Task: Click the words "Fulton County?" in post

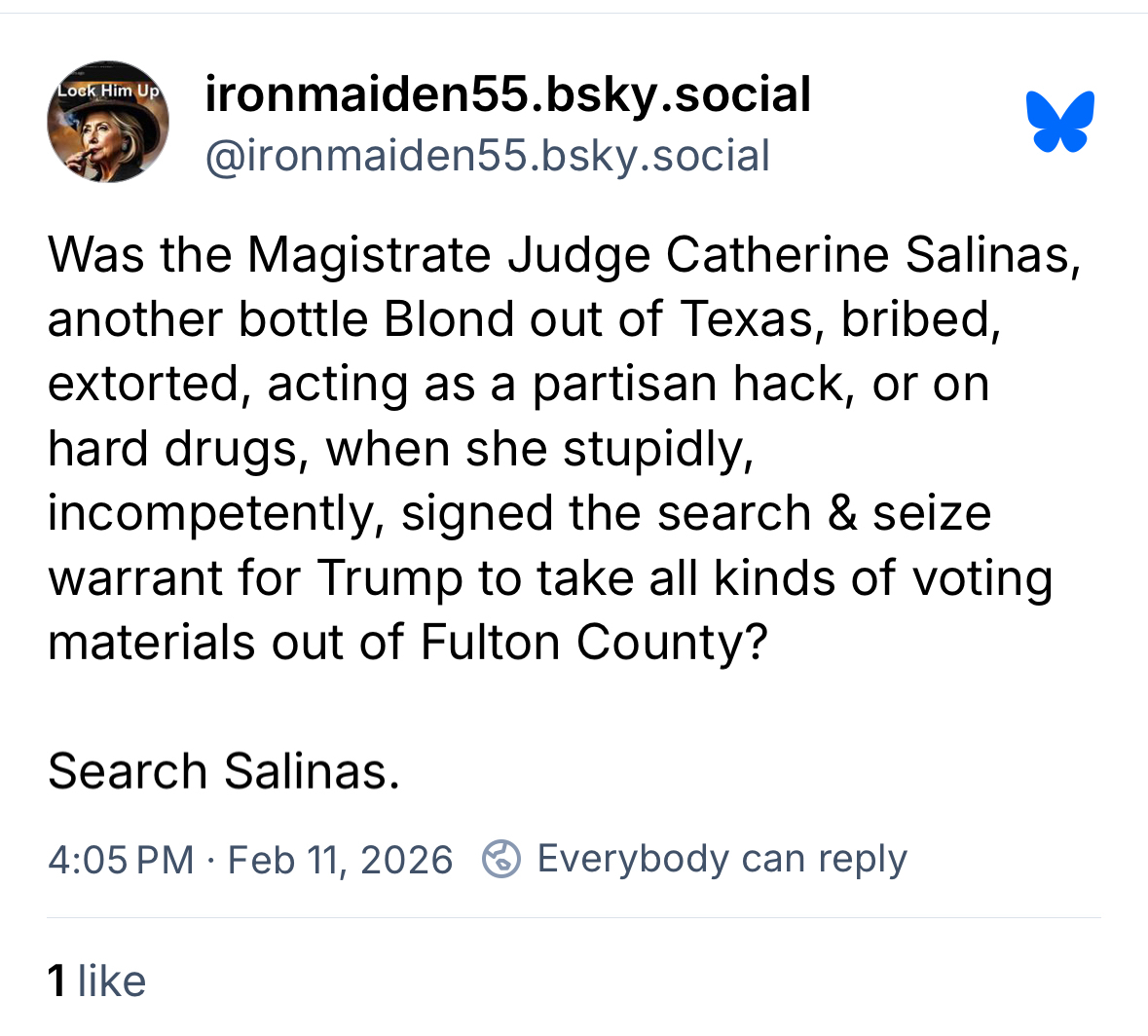Action: [x=594, y=642]
